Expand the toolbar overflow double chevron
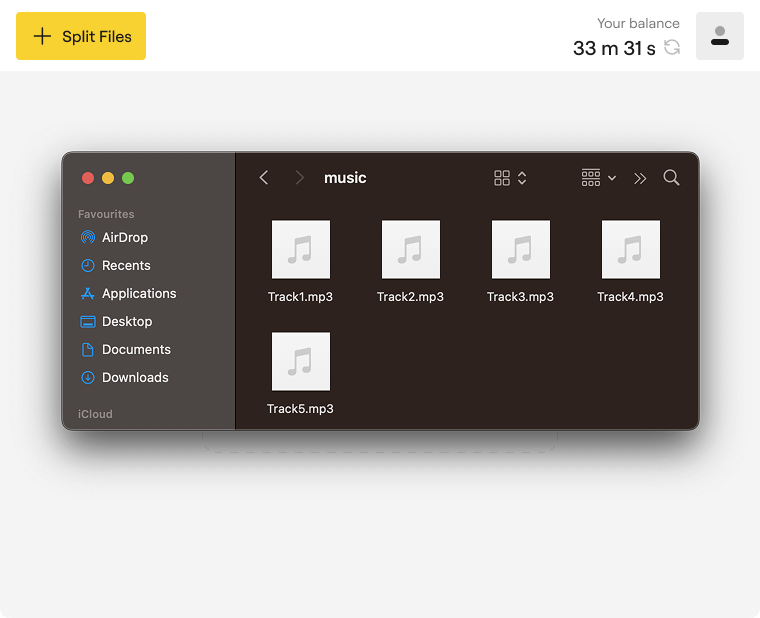Image resolution: width=760 pixels, height=618 pixels. coord(640,178)
